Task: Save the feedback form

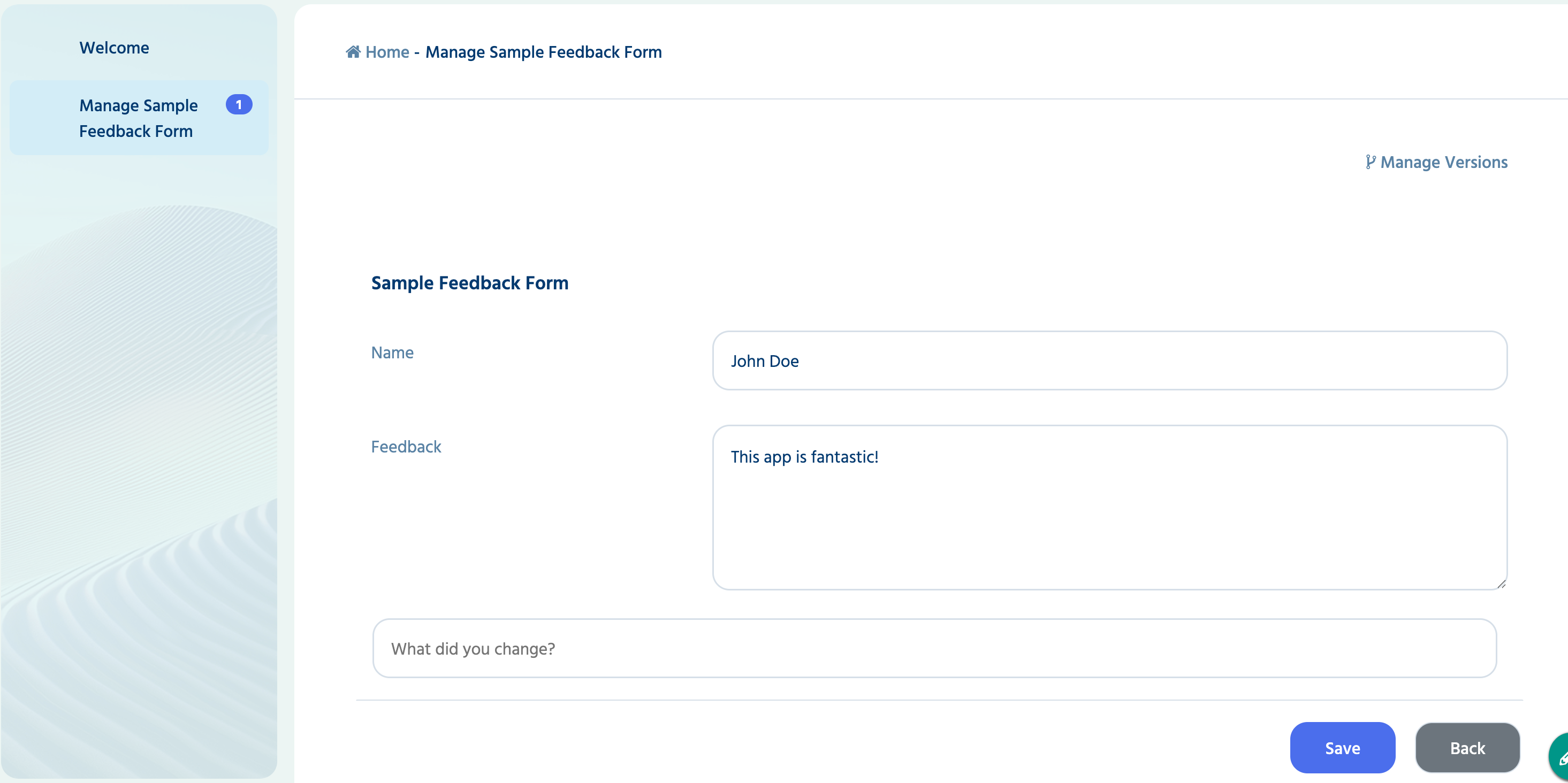Action: [x=1342, y=748]
